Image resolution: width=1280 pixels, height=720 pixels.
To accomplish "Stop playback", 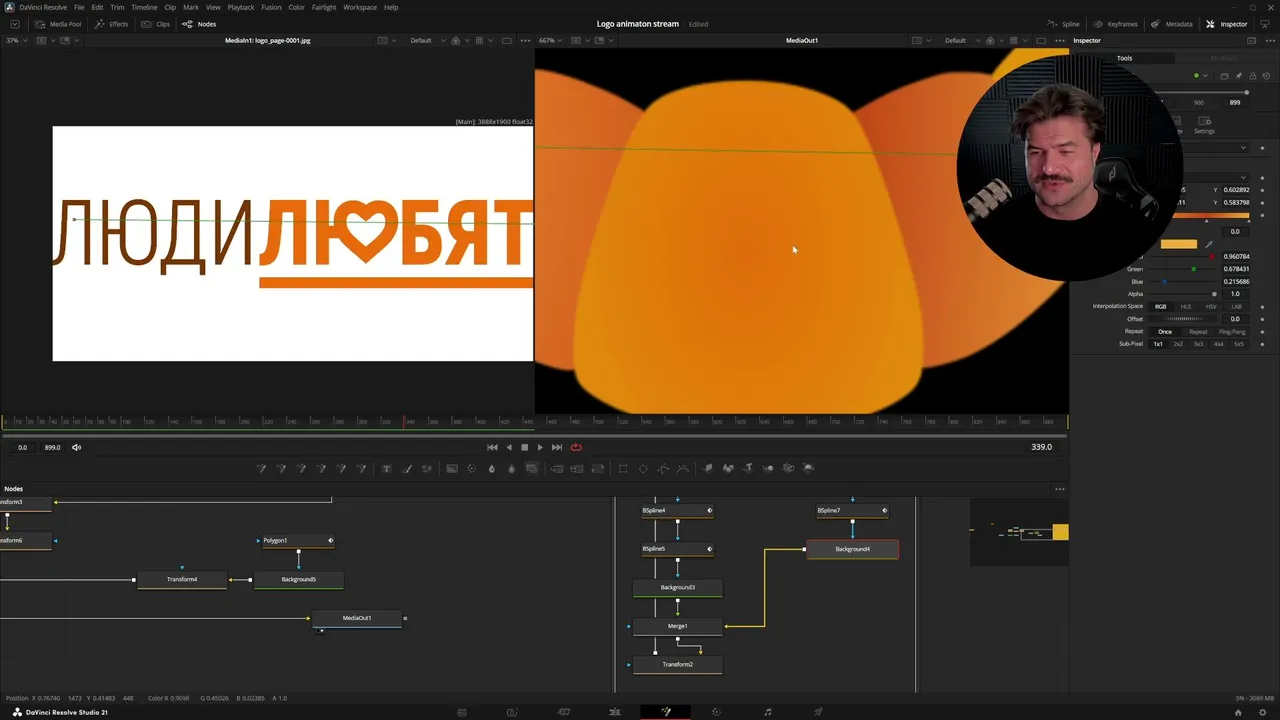I will pyautogui.click(x=524, y=447).
